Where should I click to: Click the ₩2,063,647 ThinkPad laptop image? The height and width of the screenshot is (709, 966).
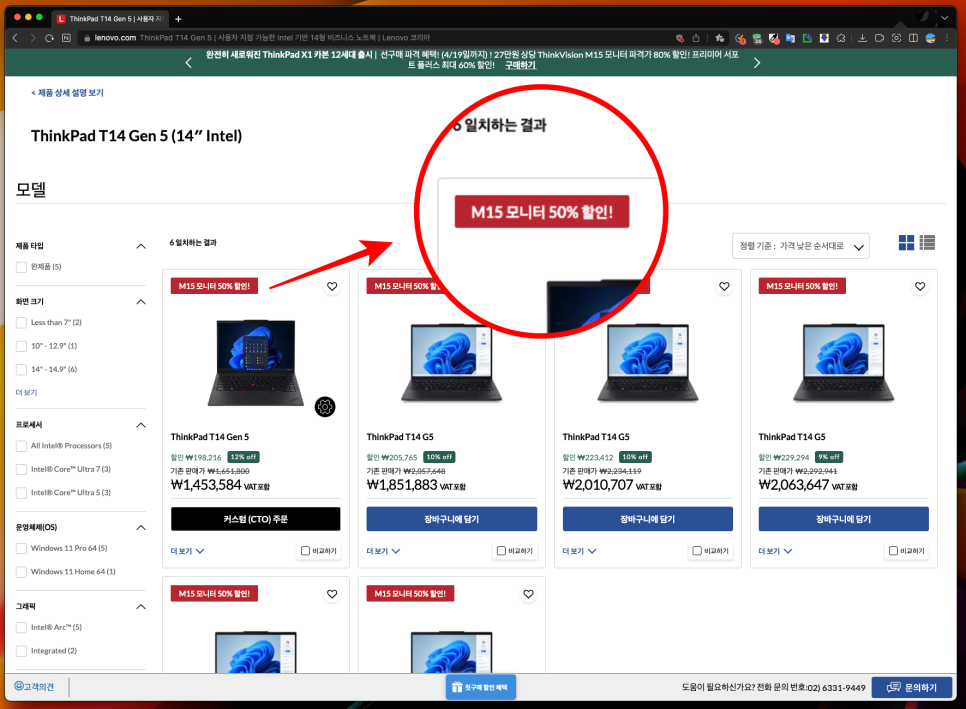click(843, 363)
